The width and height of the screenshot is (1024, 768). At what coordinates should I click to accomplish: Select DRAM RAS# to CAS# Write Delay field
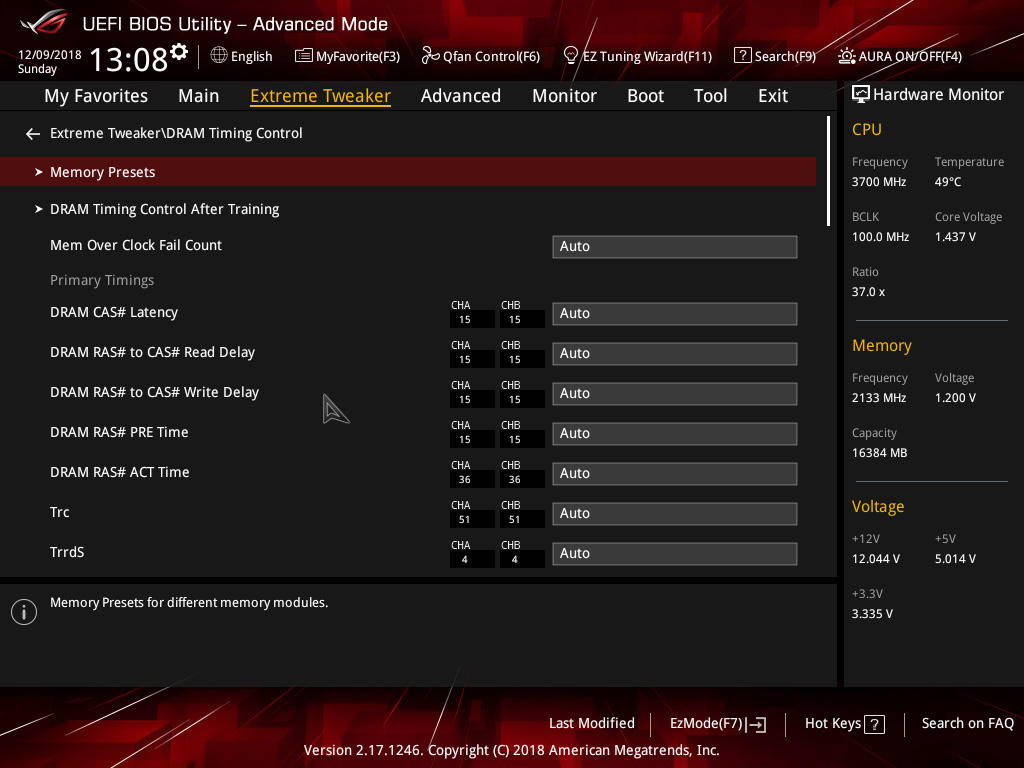pyautogui.click(x=675, y=394)
